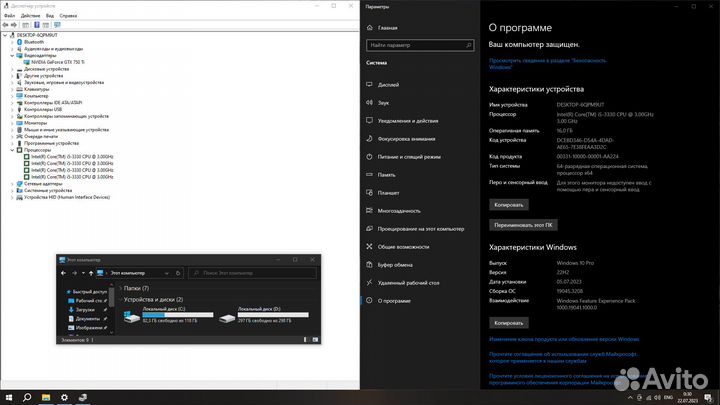
Task: Select the first Intel Core i5-3330 CPU entry
Action: (x=72, y=157)
